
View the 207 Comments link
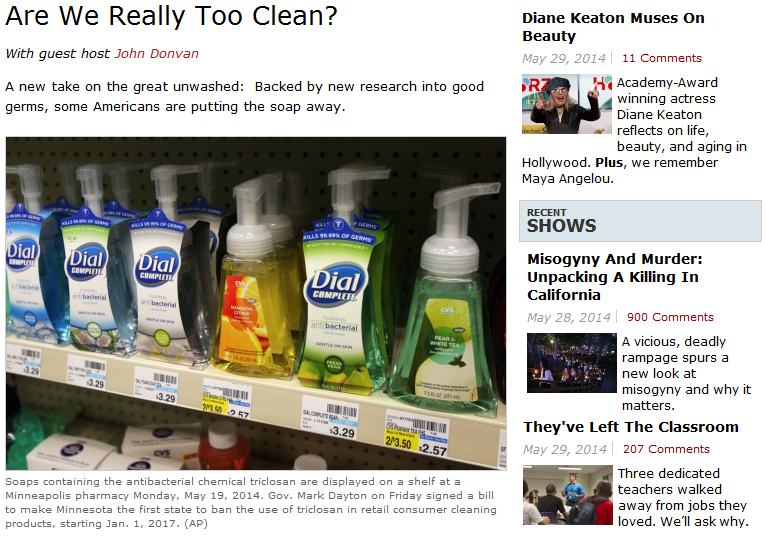click(666, 449)
